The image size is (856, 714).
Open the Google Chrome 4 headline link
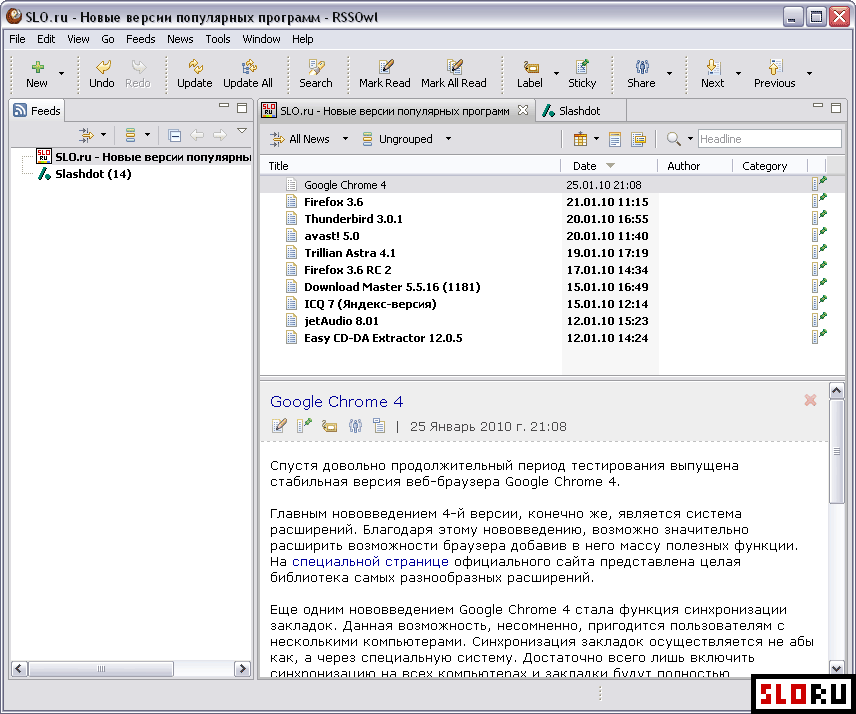[x=336, y=401]
